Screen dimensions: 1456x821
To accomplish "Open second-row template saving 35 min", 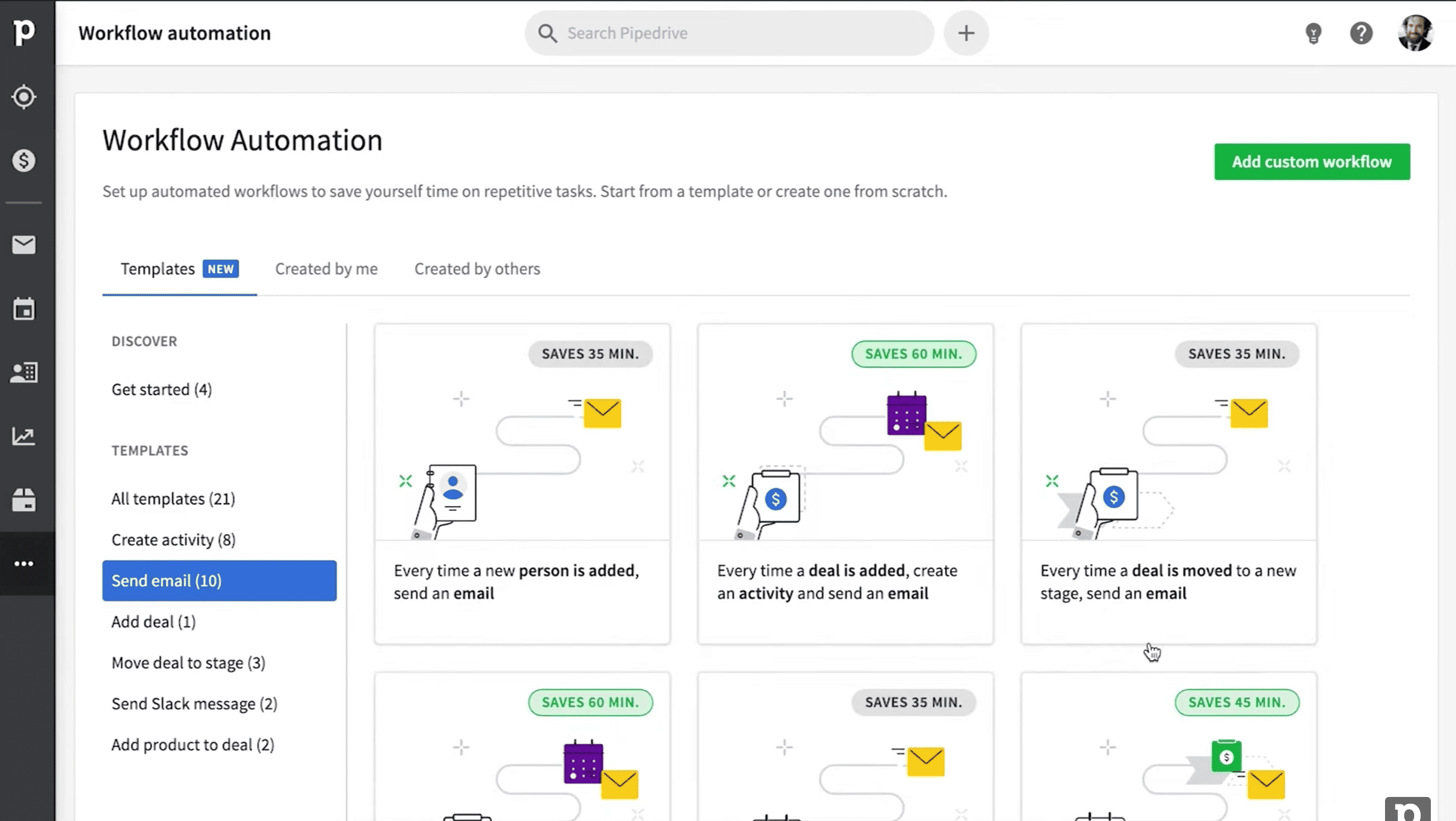I will click(845, 747).
